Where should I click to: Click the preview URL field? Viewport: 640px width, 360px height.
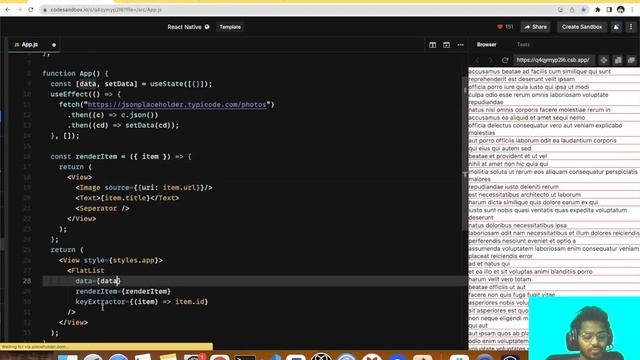(x=553, y=60)
